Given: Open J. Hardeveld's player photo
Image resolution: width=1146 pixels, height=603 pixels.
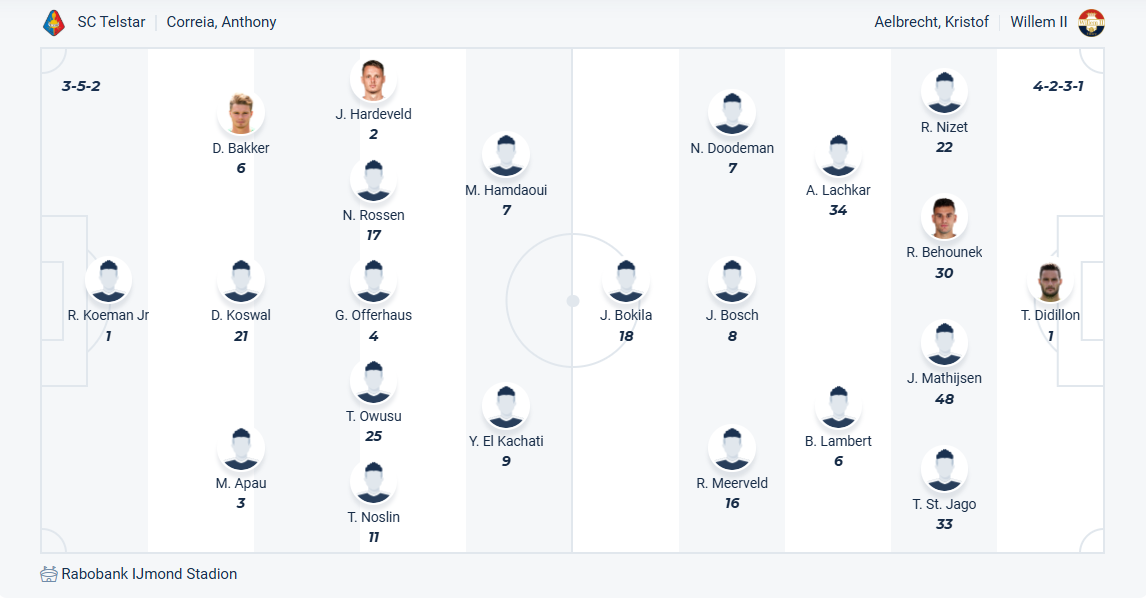Looking at the screenshot, I should point(373,81).
